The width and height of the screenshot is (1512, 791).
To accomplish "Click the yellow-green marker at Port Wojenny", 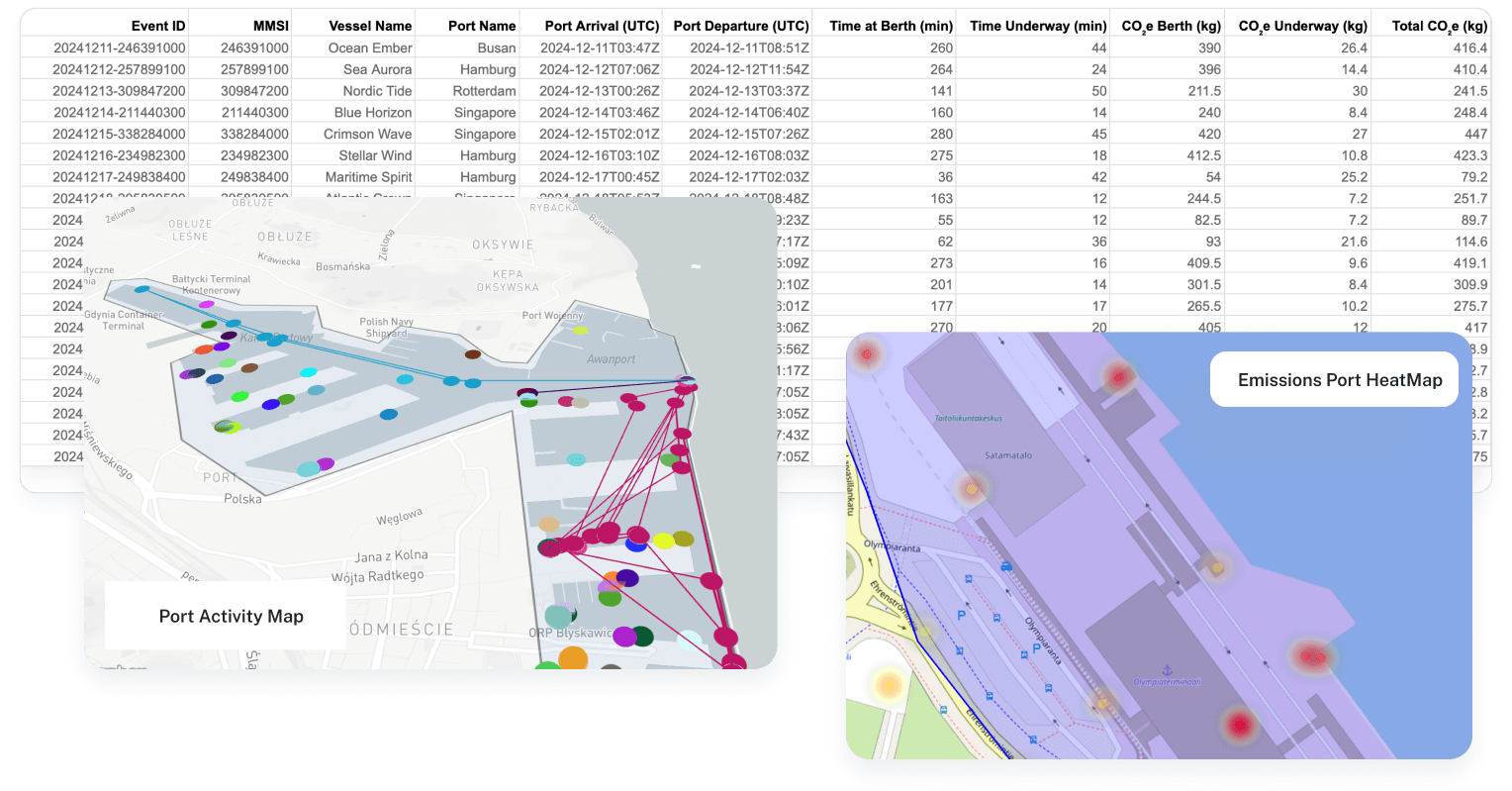I will [x=580, y=330].
